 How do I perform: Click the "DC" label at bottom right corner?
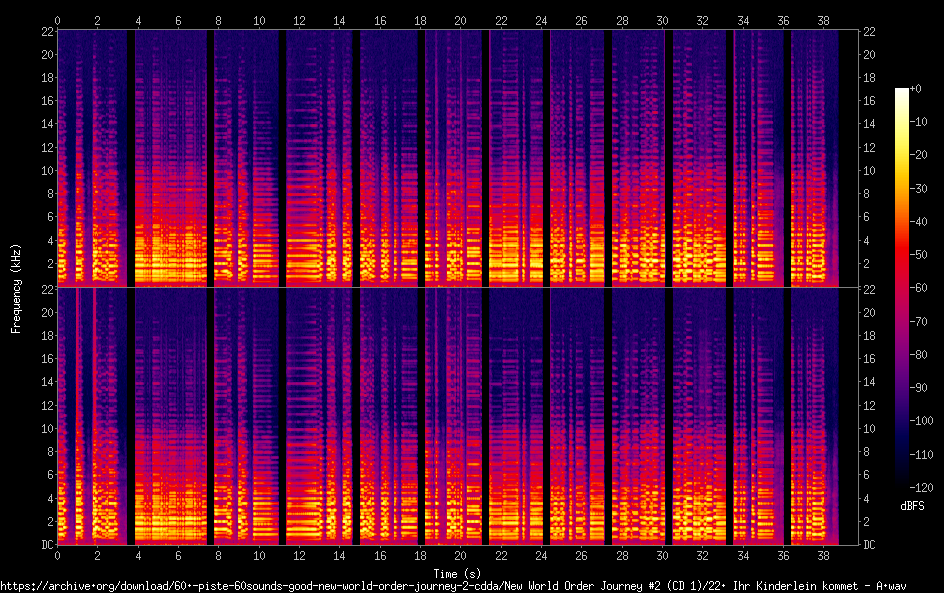[870, 545]
